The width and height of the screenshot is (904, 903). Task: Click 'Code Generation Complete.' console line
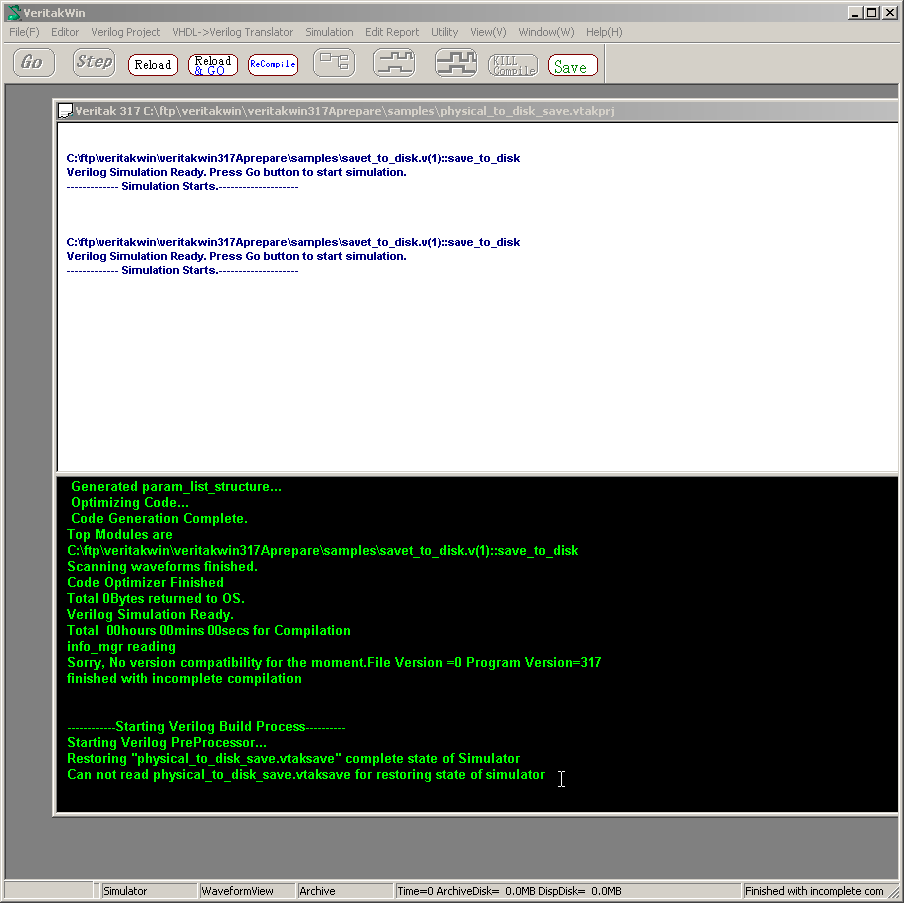pyautogui.click(x=159, y=518)
